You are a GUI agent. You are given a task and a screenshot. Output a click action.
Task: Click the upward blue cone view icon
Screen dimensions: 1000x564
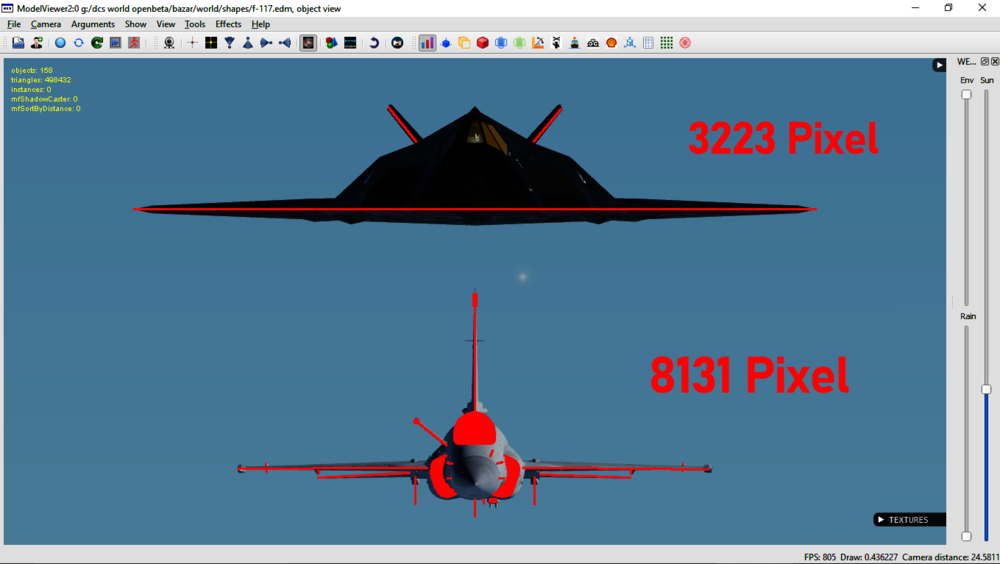(247, 43)
